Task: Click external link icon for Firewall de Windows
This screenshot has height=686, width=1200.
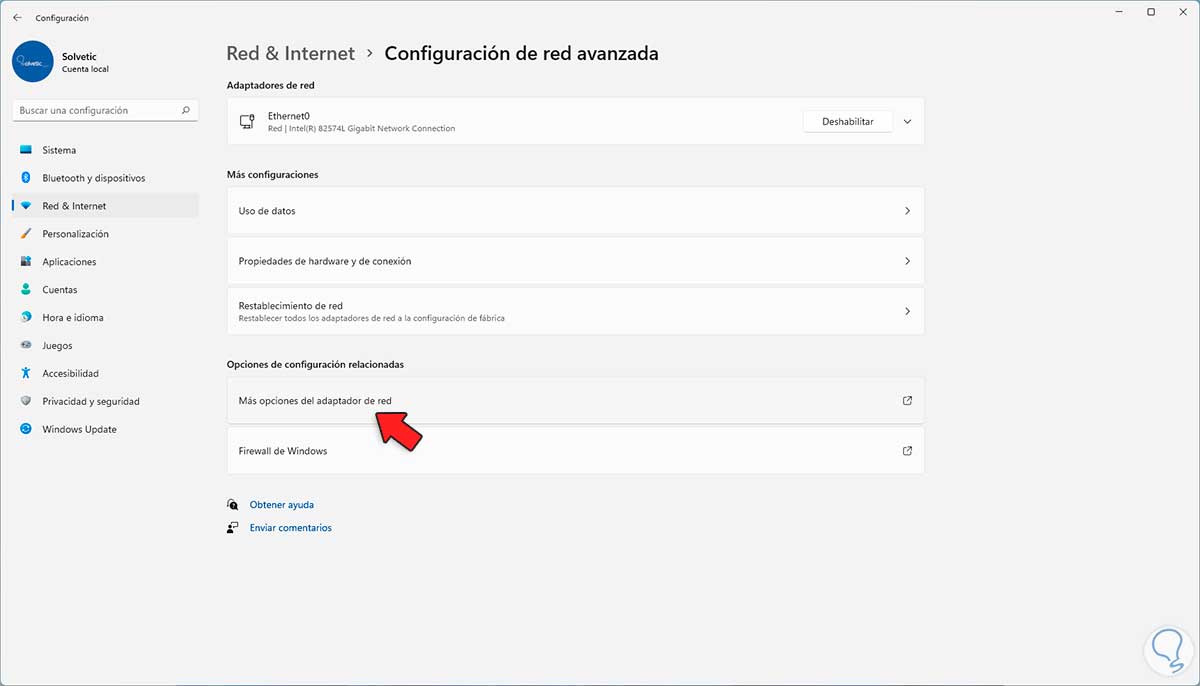Action: click(x=907, y=451)
